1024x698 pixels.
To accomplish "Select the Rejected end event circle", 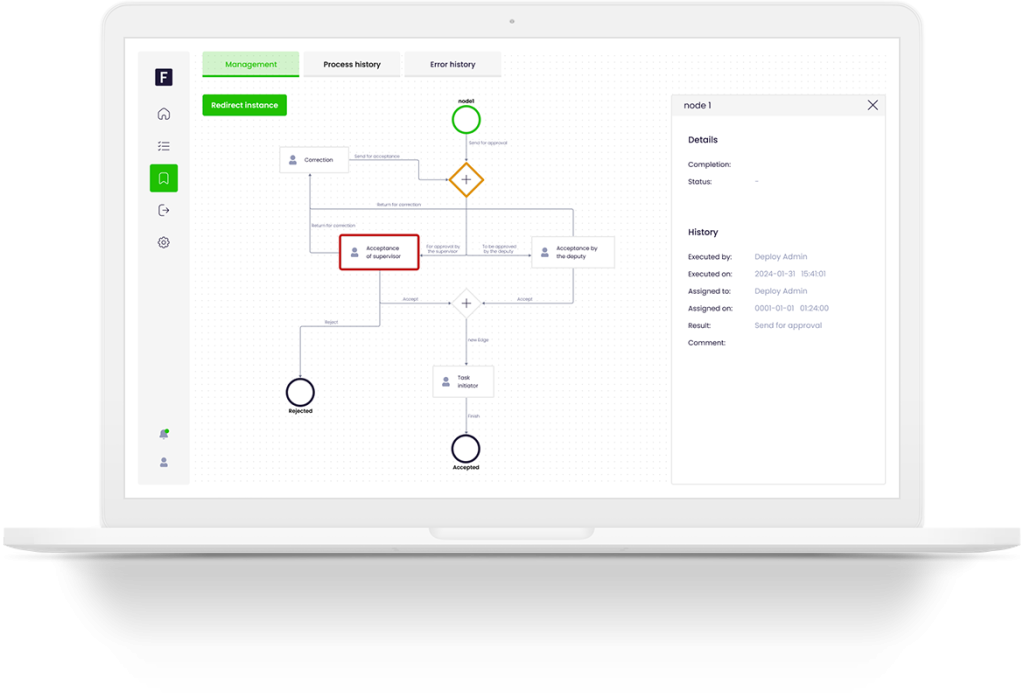I will coord(300,392).
